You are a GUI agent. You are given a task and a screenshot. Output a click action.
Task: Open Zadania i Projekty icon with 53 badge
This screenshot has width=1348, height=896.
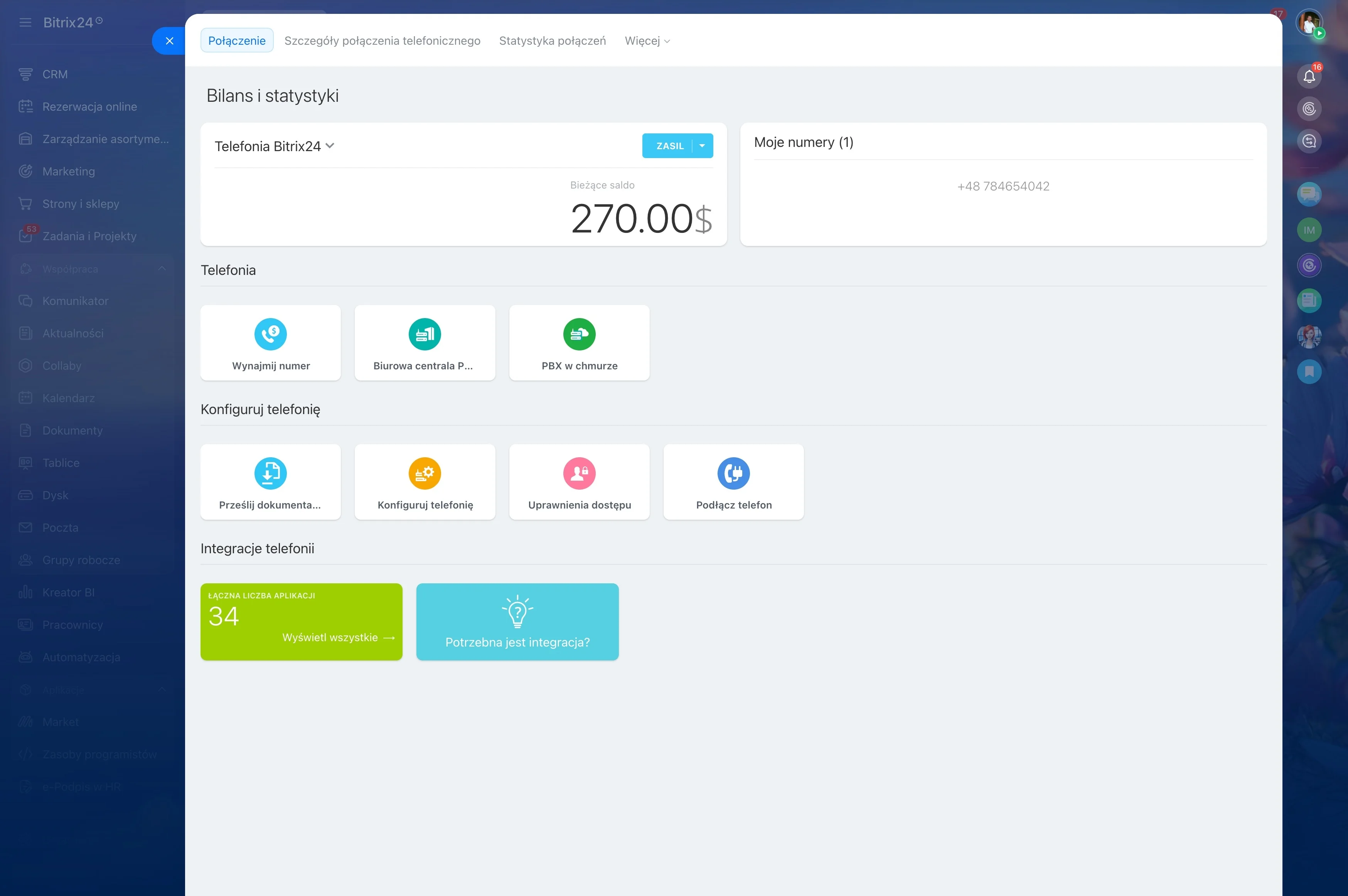click(25, 236)
